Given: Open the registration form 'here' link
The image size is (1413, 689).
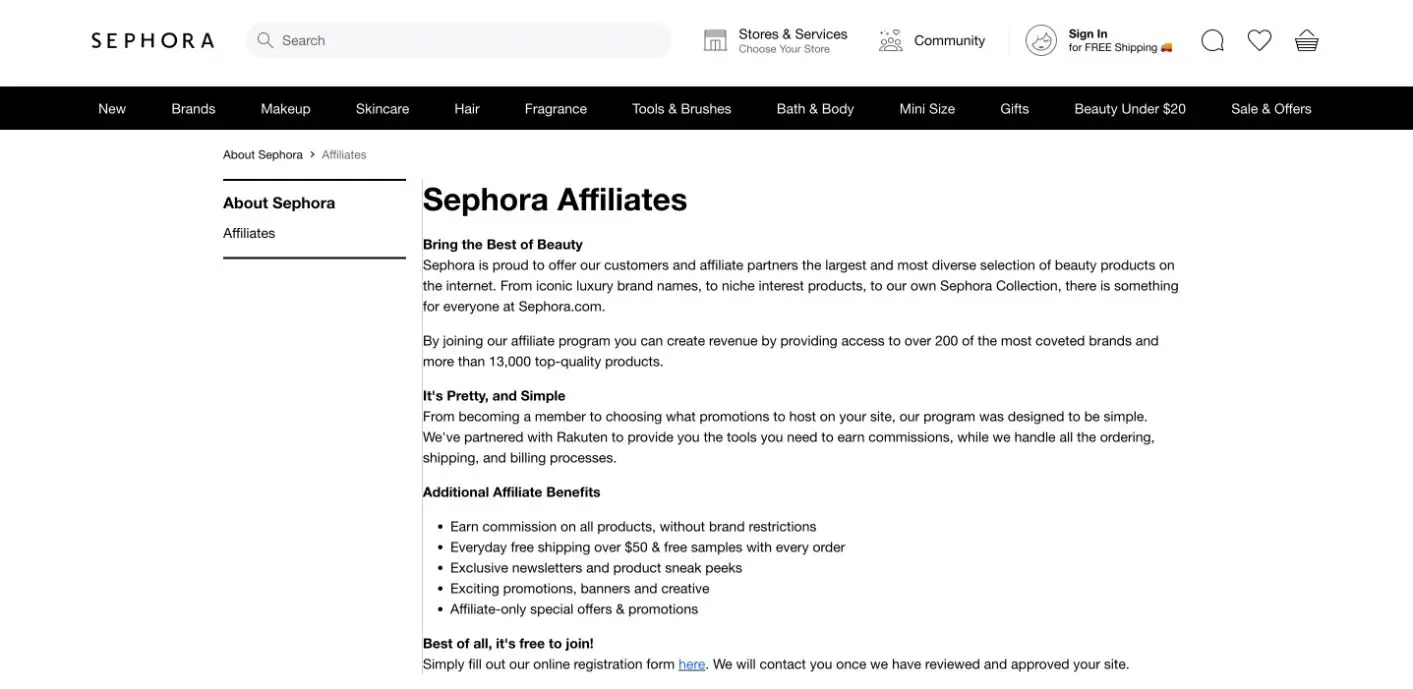Looking at the screenshot, I should click(x=692, y=664).
